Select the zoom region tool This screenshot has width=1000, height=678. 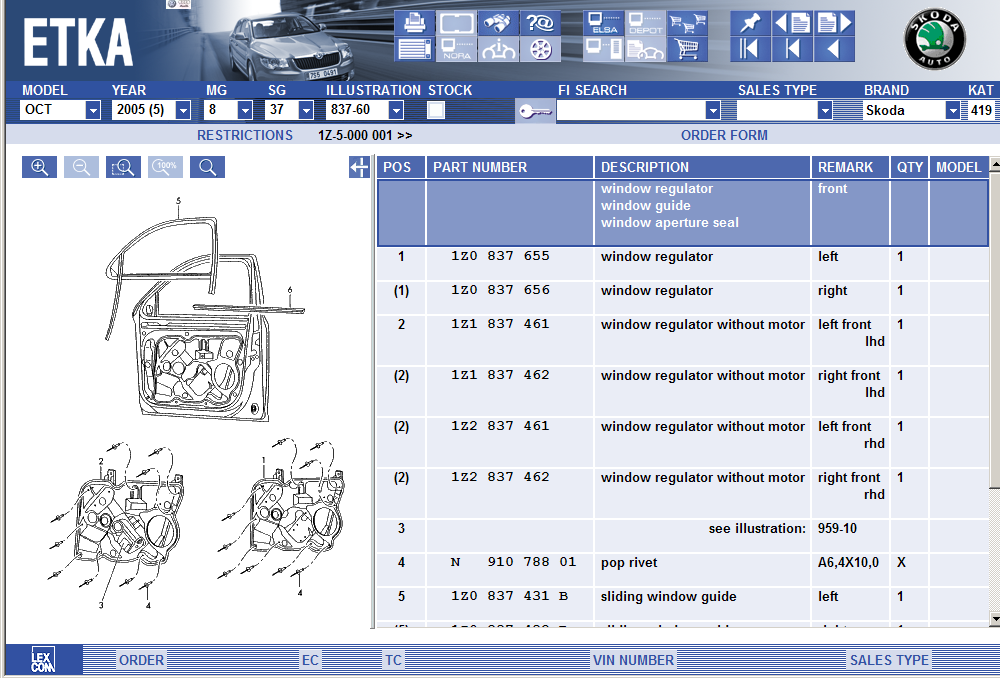pyautogui.click(x=123, y=167)
